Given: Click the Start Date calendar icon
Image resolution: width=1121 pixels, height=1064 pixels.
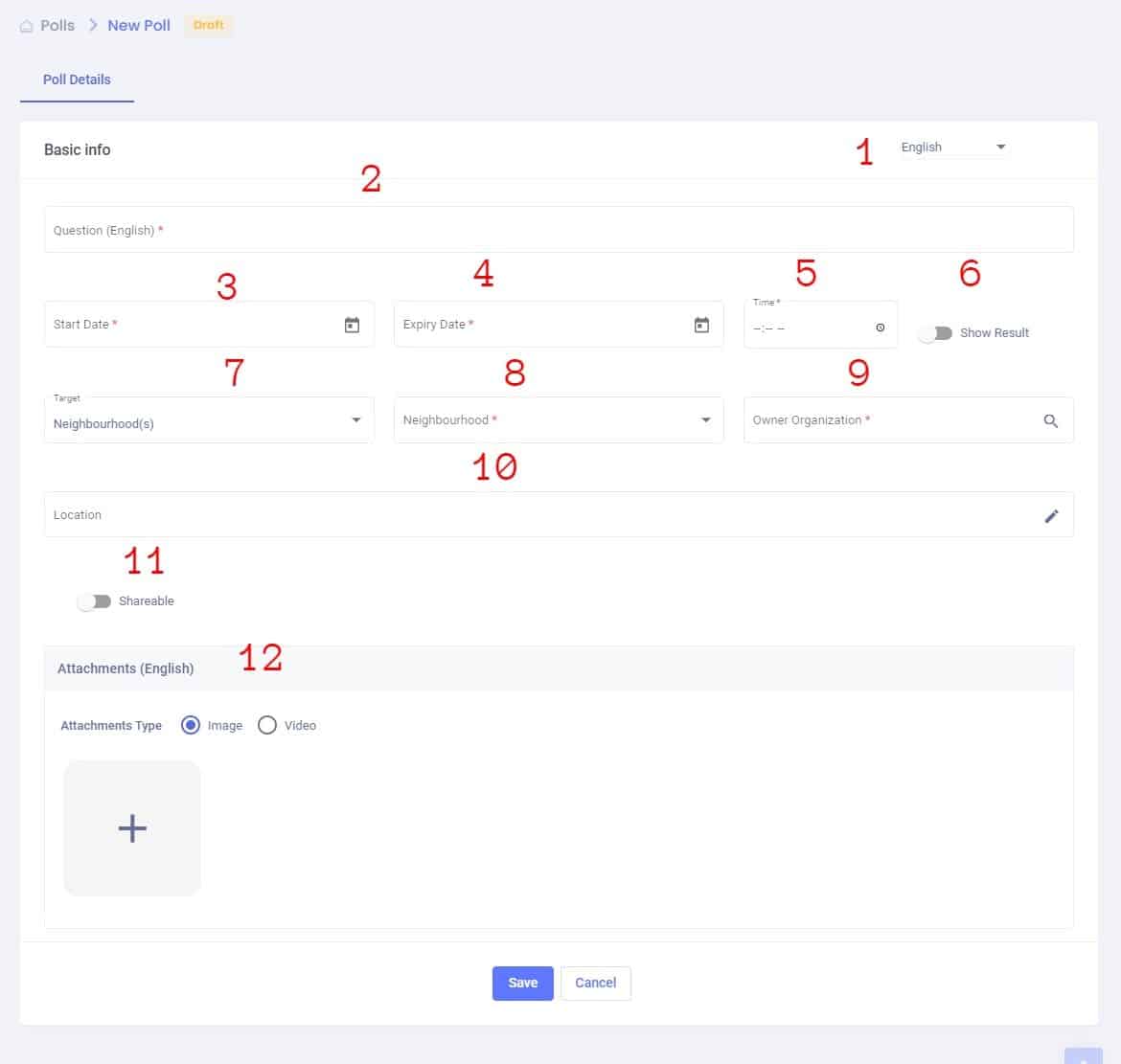Looking at the screenshot, I should pyautogui.click(x=352, y=326).
